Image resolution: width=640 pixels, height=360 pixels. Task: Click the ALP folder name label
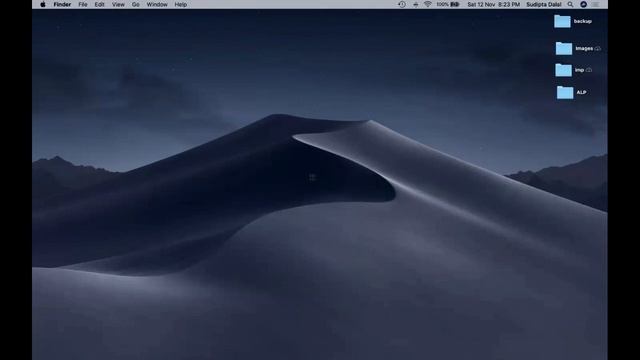click(x=581, y=93)
